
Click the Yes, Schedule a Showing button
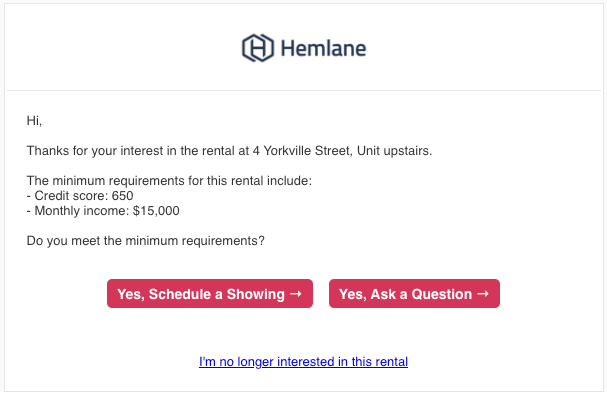(210, 294)
